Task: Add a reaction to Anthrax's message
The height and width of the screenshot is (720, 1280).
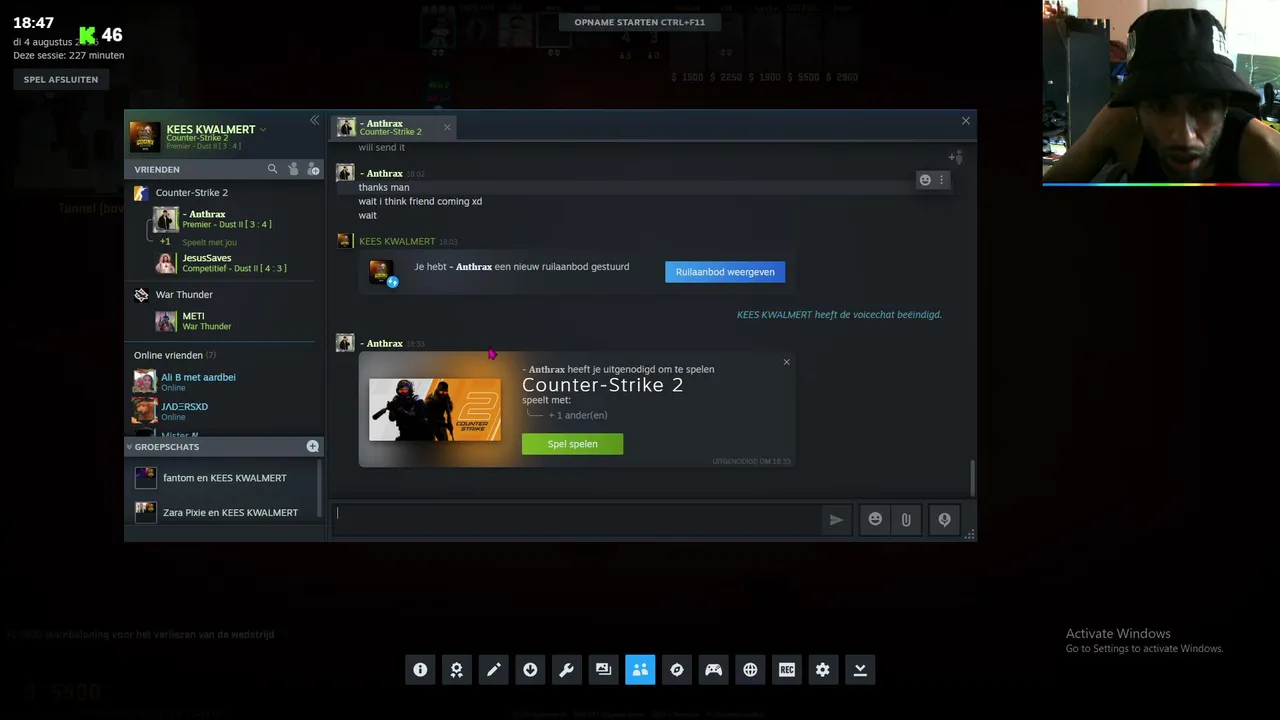Action: 925,180
